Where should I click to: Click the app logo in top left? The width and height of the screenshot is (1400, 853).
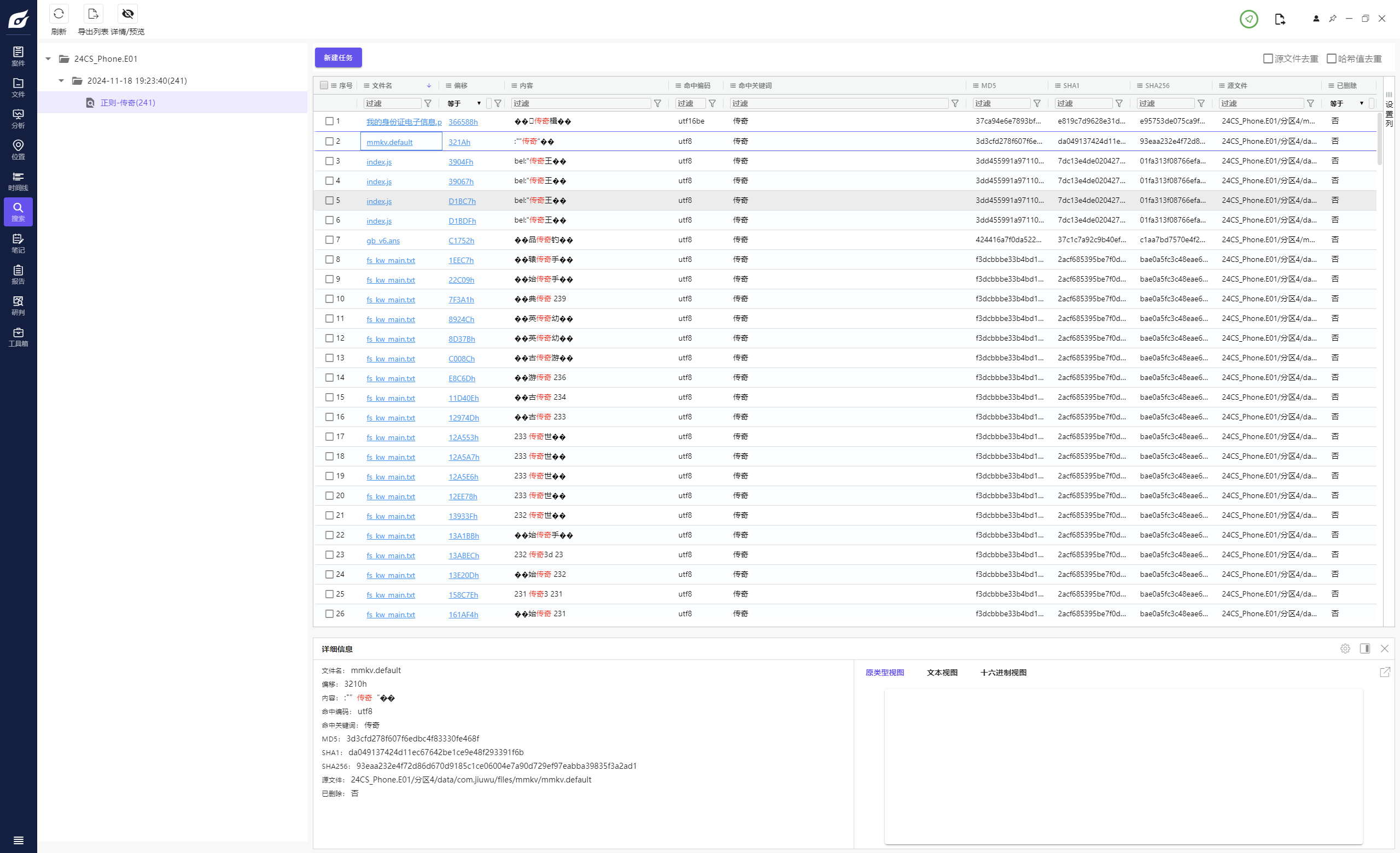pyautogui.click(x=18, y=19)
